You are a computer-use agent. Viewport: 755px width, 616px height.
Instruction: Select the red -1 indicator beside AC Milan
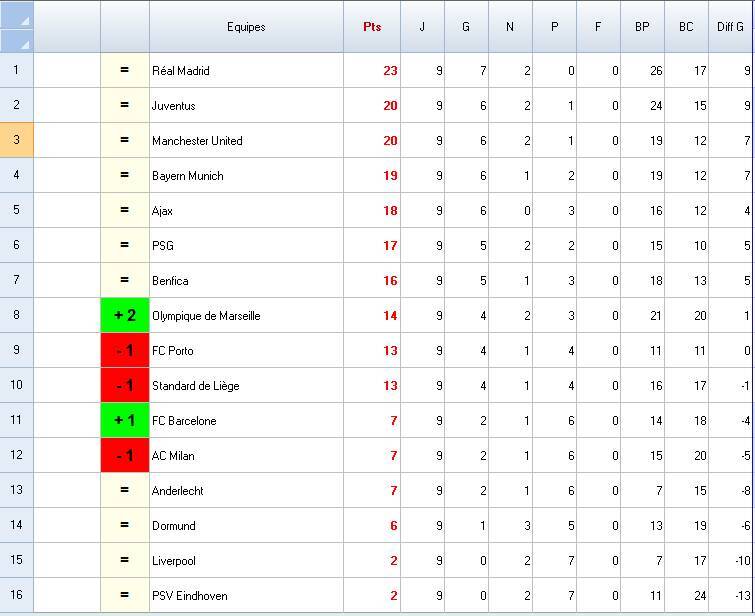pyautogui.click(x=125, y=456)
